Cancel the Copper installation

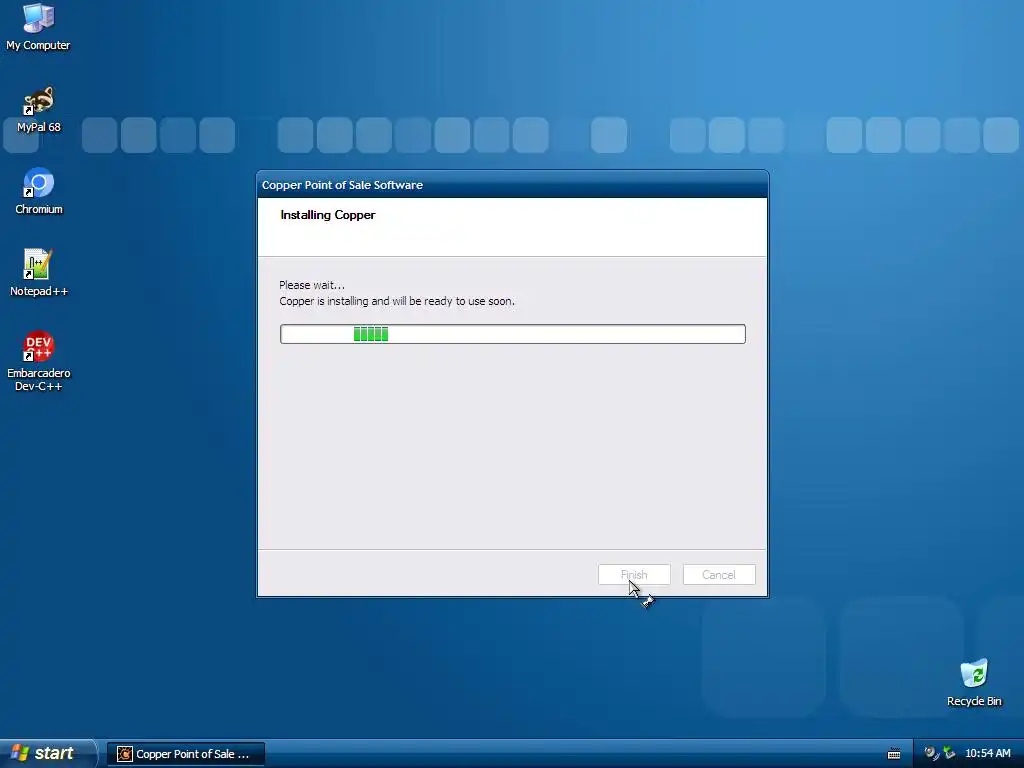[x=719, y=575]
